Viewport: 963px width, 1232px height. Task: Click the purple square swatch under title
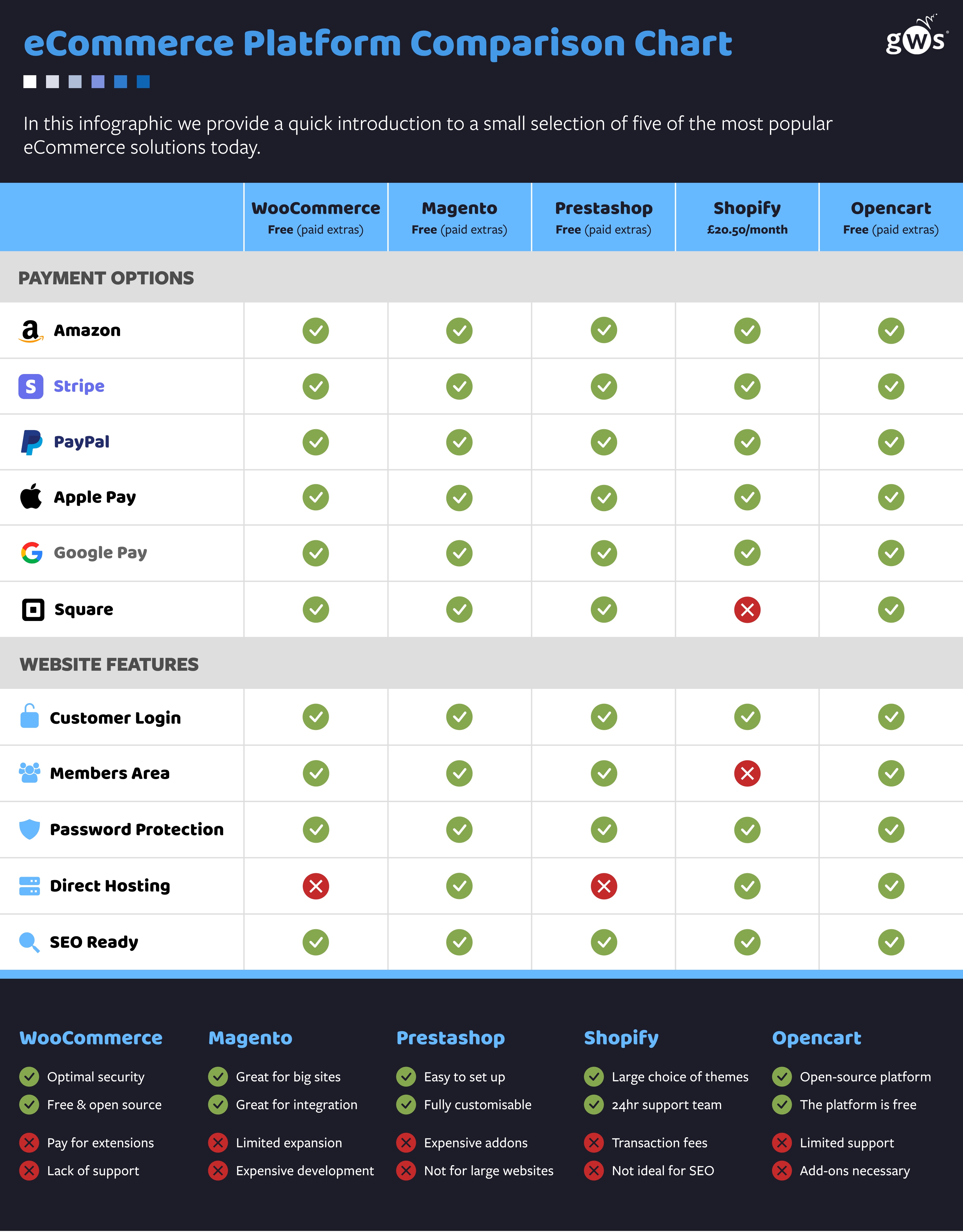click(98, 82)
